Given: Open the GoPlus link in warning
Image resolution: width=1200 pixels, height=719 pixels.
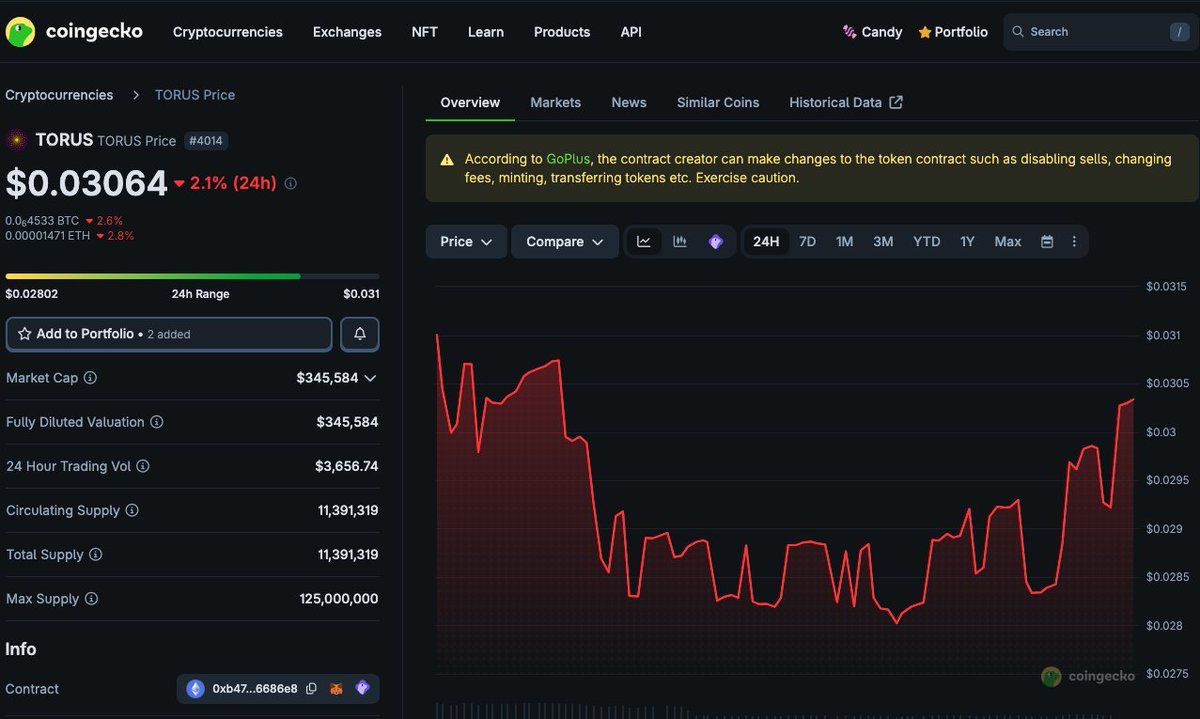Looking at the screenshot, I should 568,159.
